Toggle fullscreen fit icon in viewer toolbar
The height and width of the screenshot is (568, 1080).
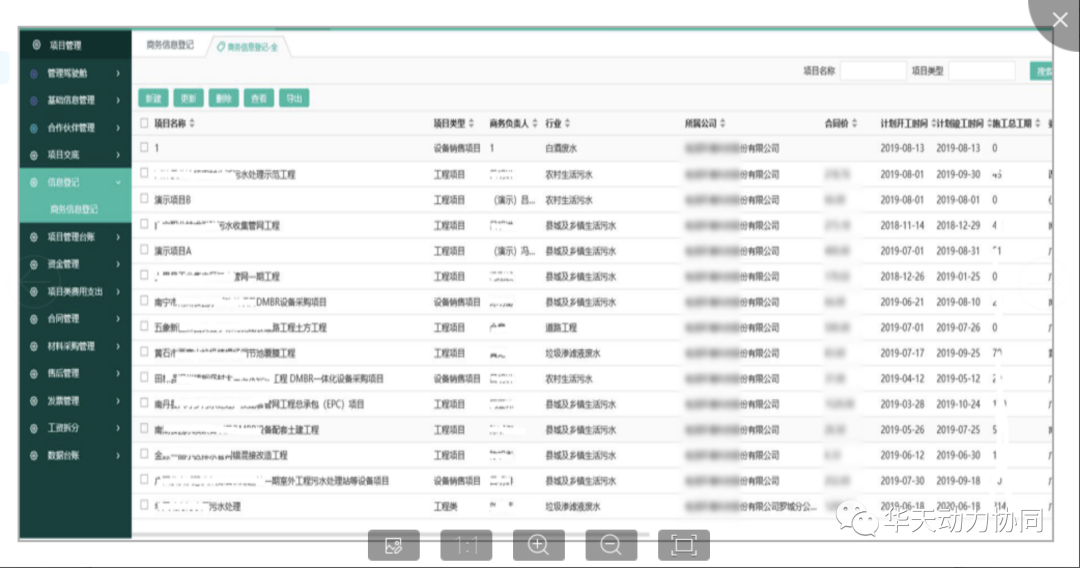tap(684, 545)
